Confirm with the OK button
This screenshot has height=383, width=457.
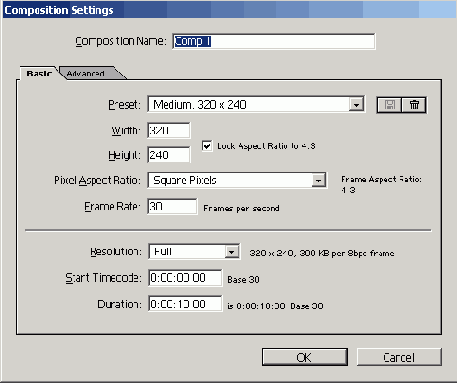[x=305, y=357]
